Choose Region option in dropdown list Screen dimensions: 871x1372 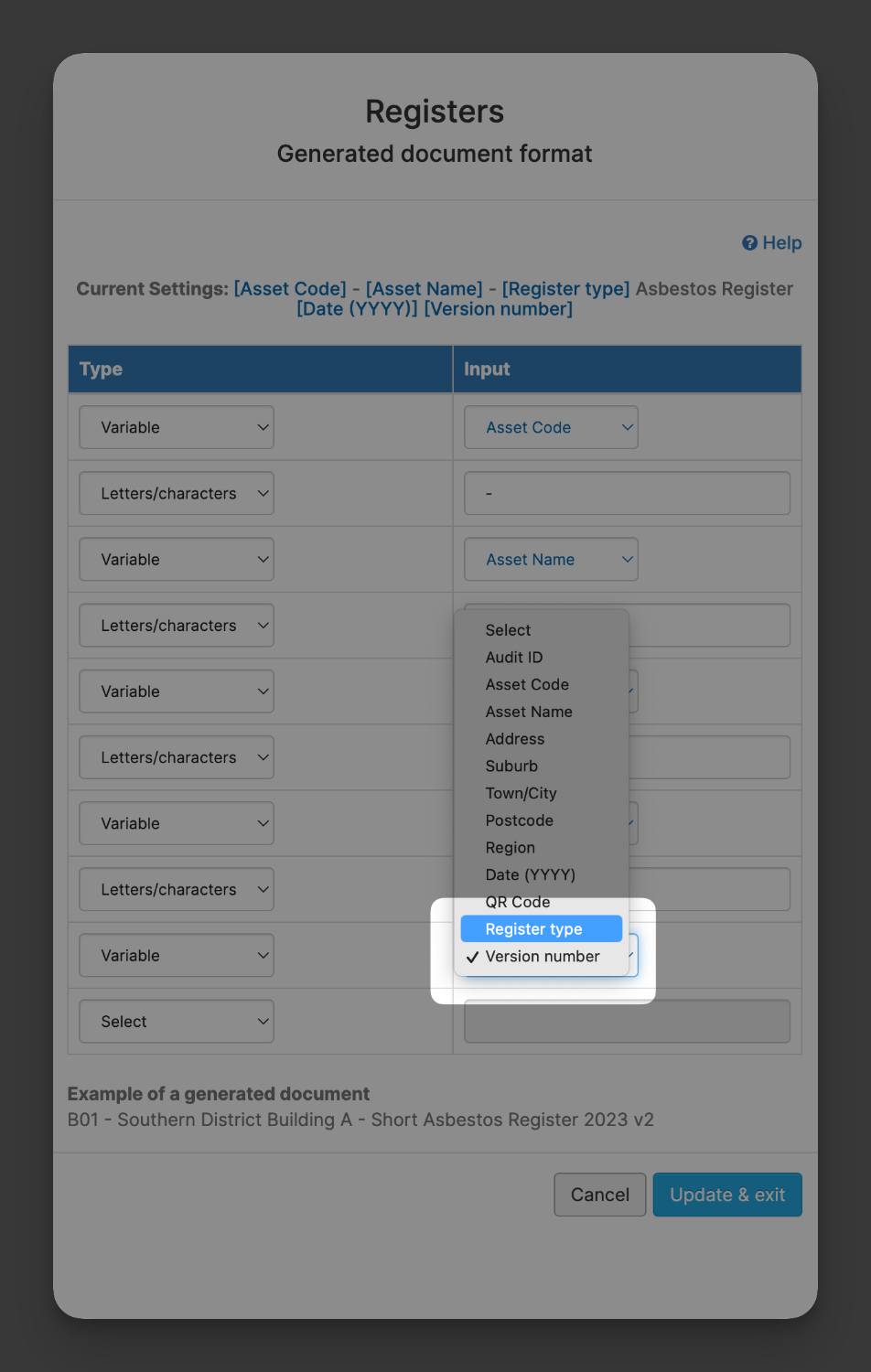(542, 847)
